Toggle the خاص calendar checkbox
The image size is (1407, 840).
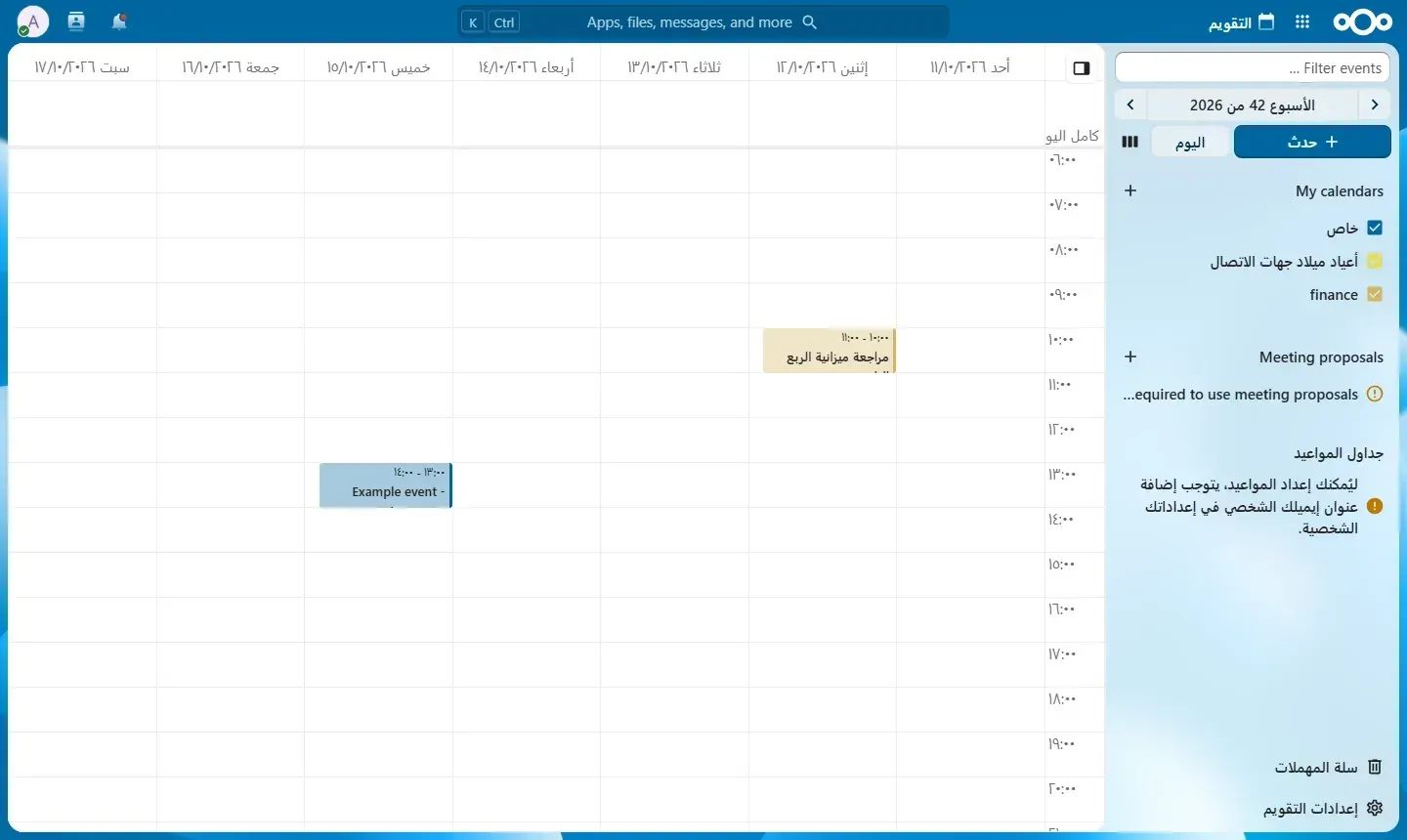tap(1375, 228)
